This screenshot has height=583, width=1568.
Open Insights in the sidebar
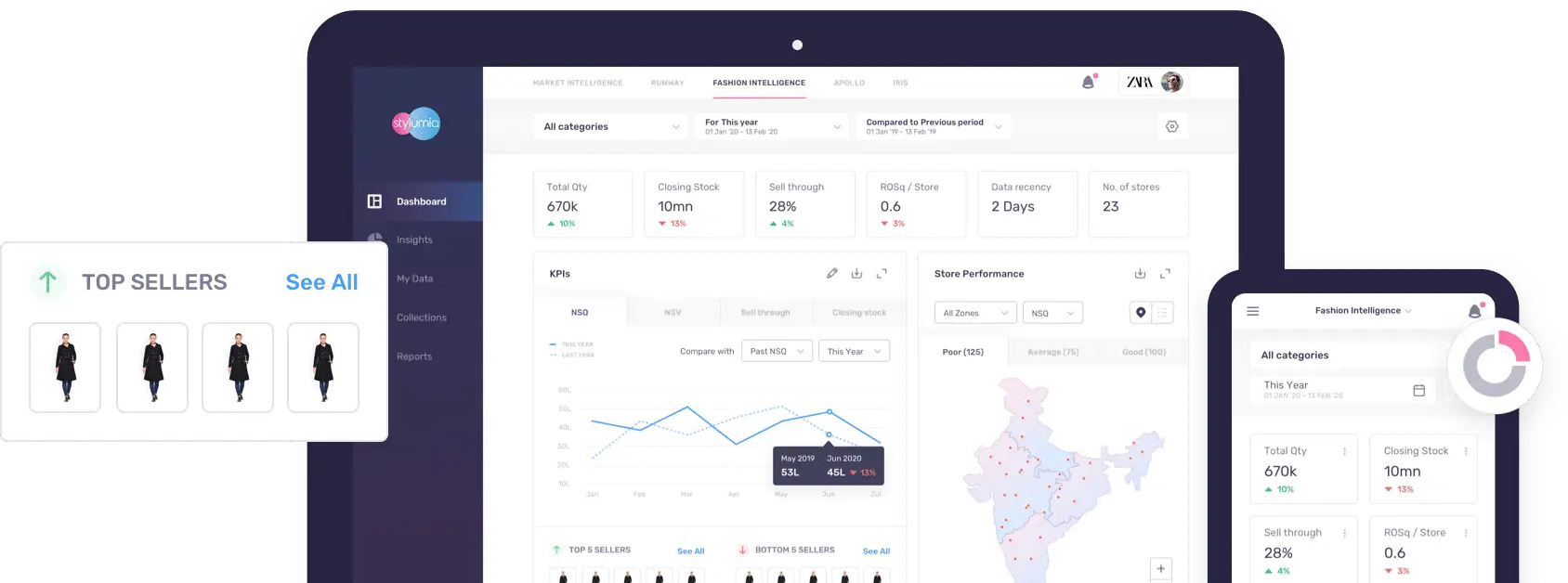414,240
